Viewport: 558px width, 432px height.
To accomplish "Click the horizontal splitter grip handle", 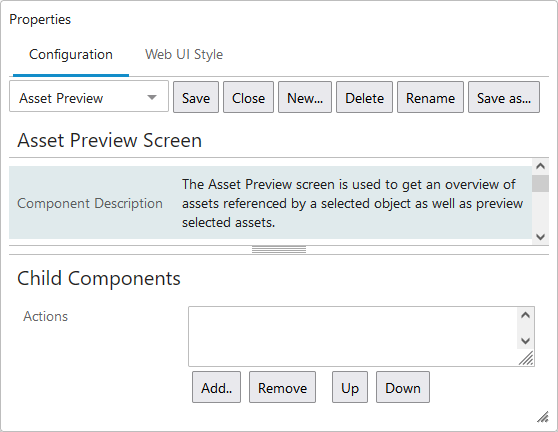I will (279, 249).
